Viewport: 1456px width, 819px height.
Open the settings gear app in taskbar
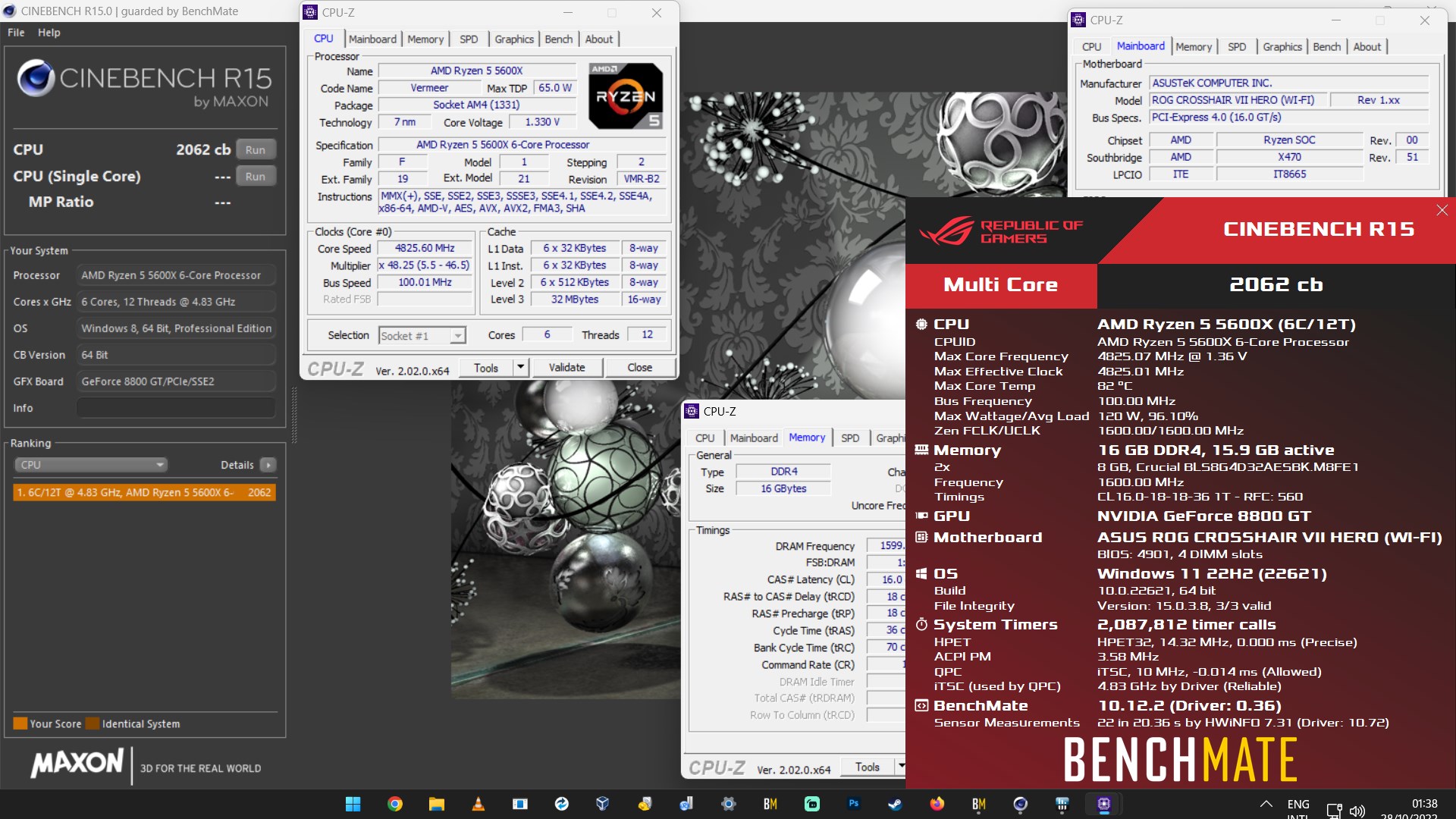(728, 804)
